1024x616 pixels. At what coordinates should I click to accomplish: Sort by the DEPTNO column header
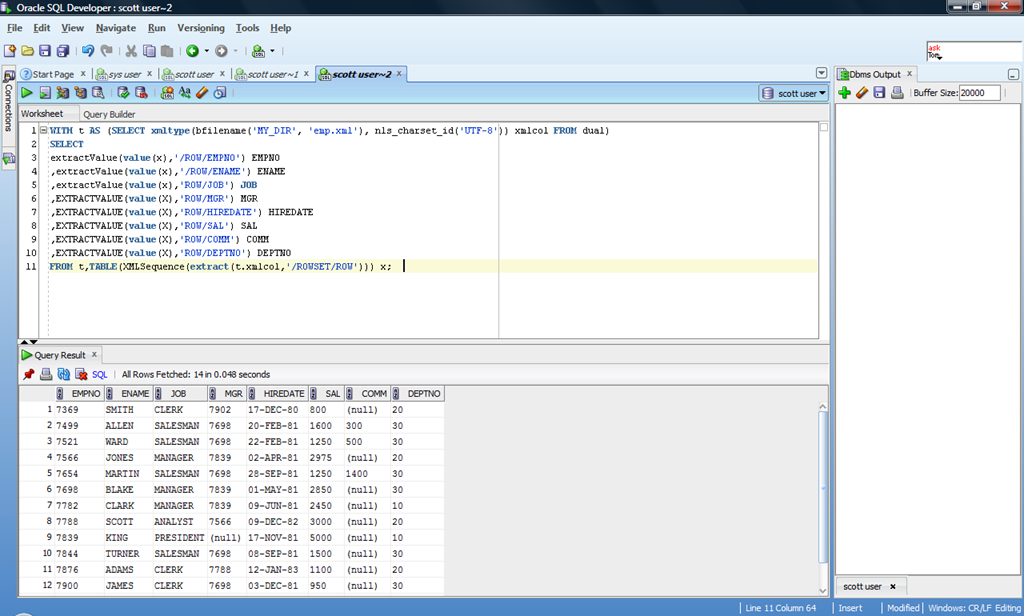(x=418, y=393)
